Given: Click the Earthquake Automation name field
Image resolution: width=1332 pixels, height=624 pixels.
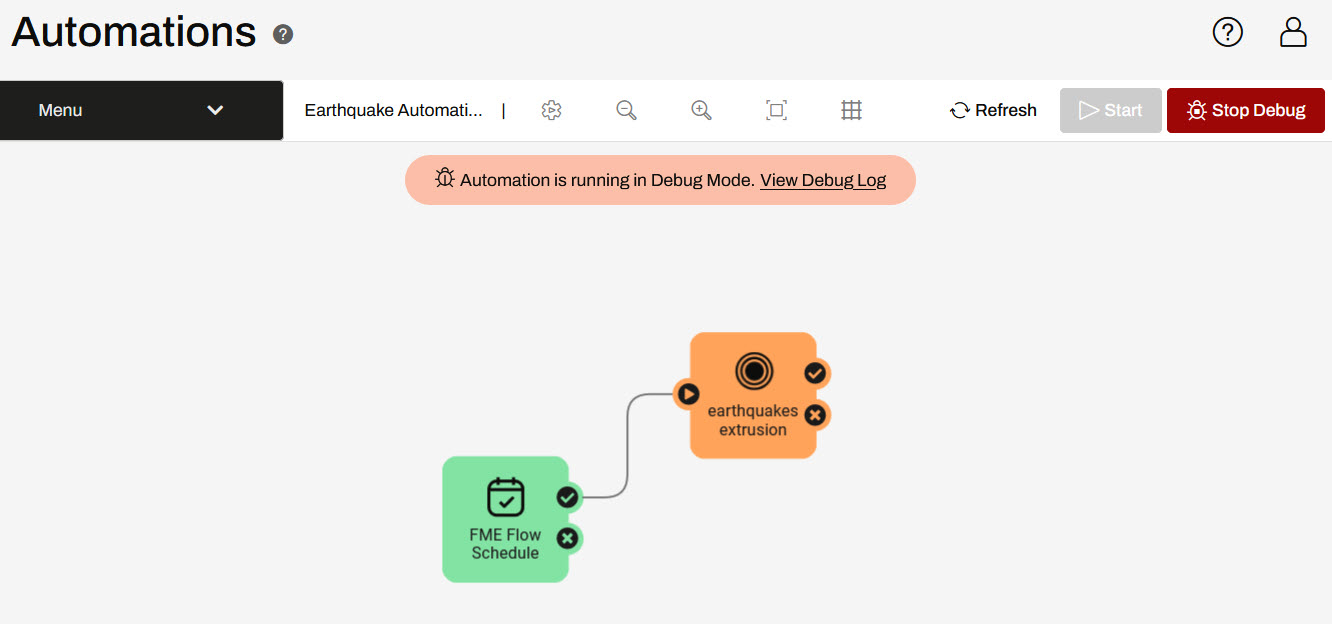Looking at the screenshot, I should [394, 110].
